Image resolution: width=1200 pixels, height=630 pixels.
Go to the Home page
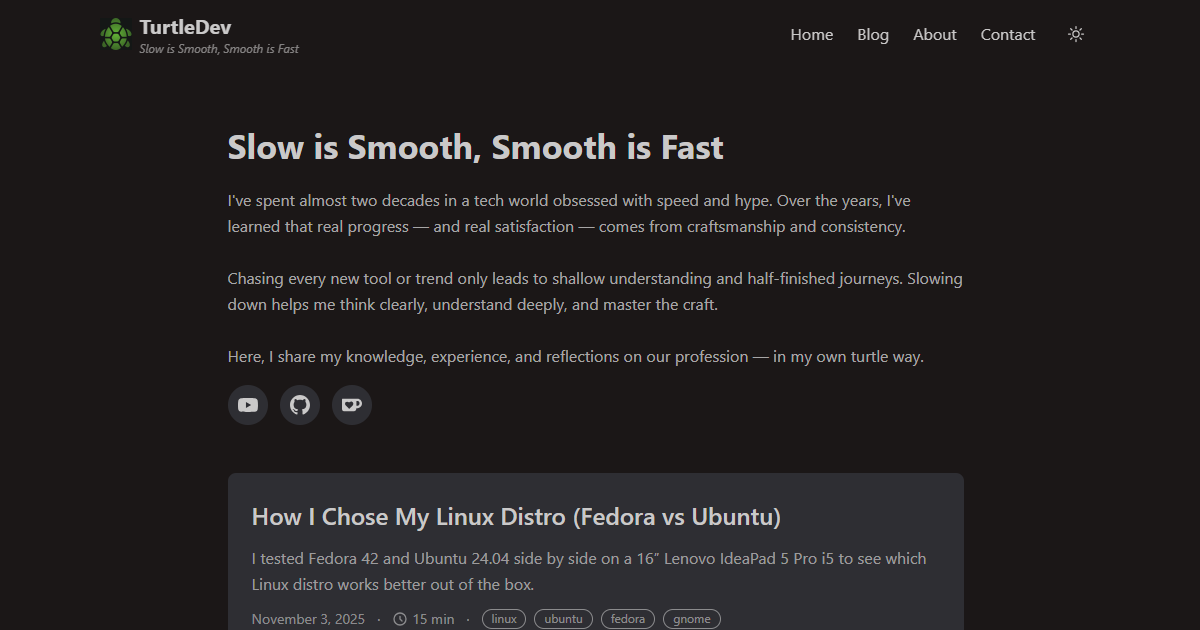tap(811, 35)
